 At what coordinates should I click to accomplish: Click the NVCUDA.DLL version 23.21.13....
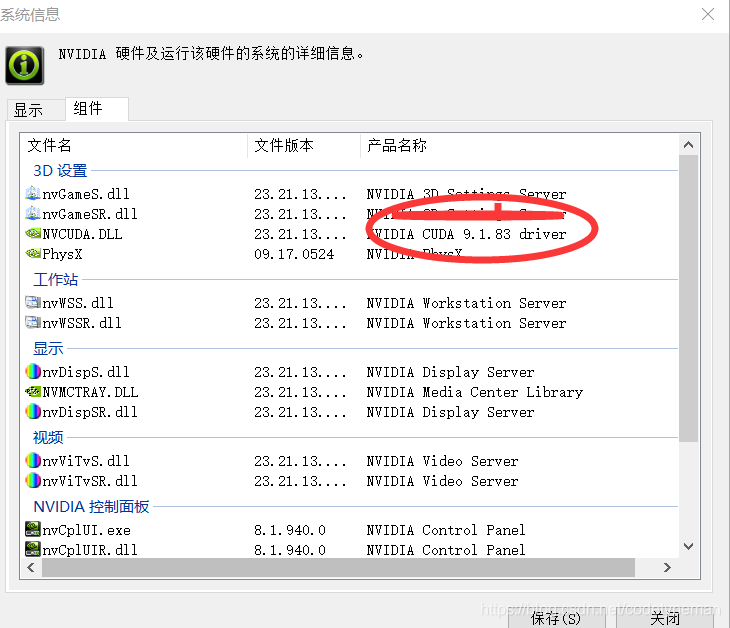(300, 234)
